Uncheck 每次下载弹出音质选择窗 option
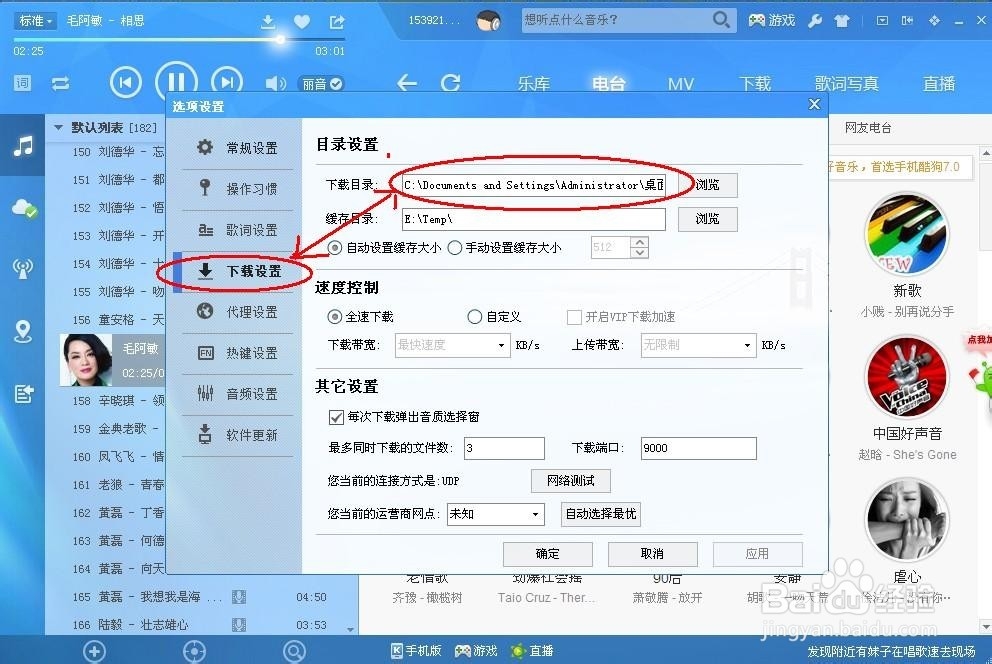The image size is (992, 664). point(337,417)
